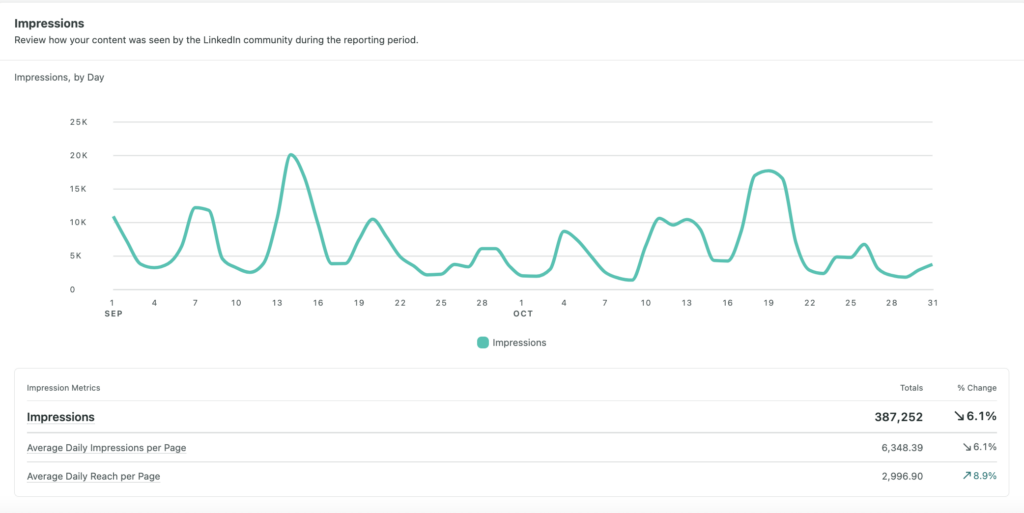Screen dimensions: 1024x513
Task: Click the OCT month label on the x-axis
Action: coord(522,313)
